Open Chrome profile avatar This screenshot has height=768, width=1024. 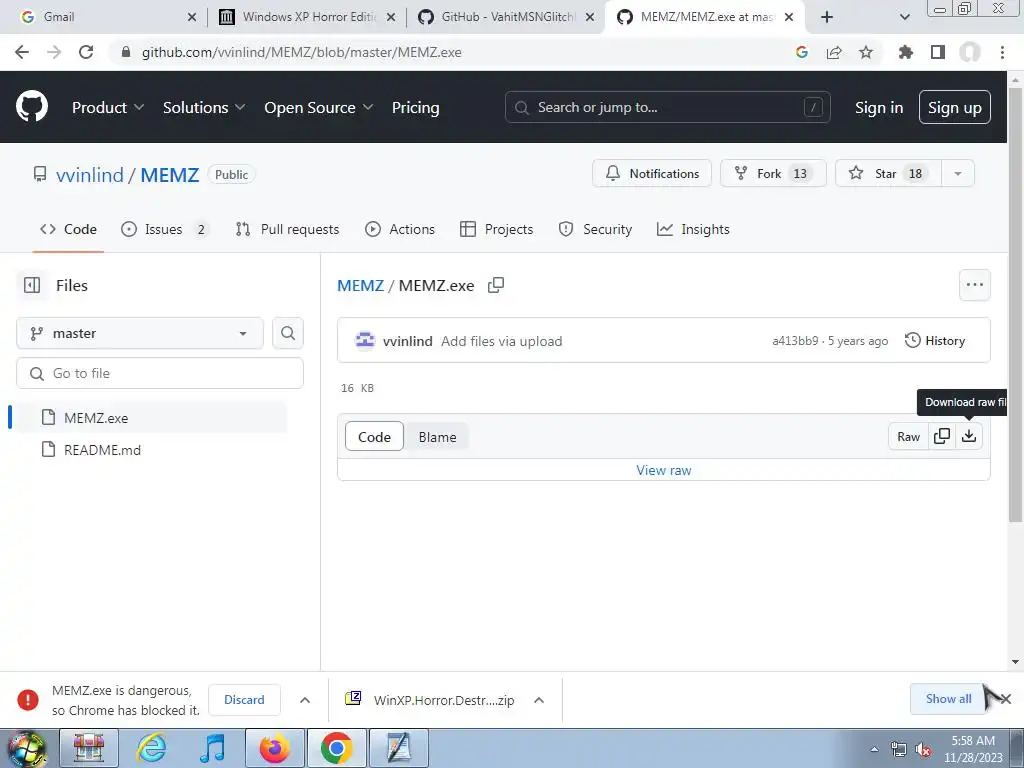coord(970,52)
